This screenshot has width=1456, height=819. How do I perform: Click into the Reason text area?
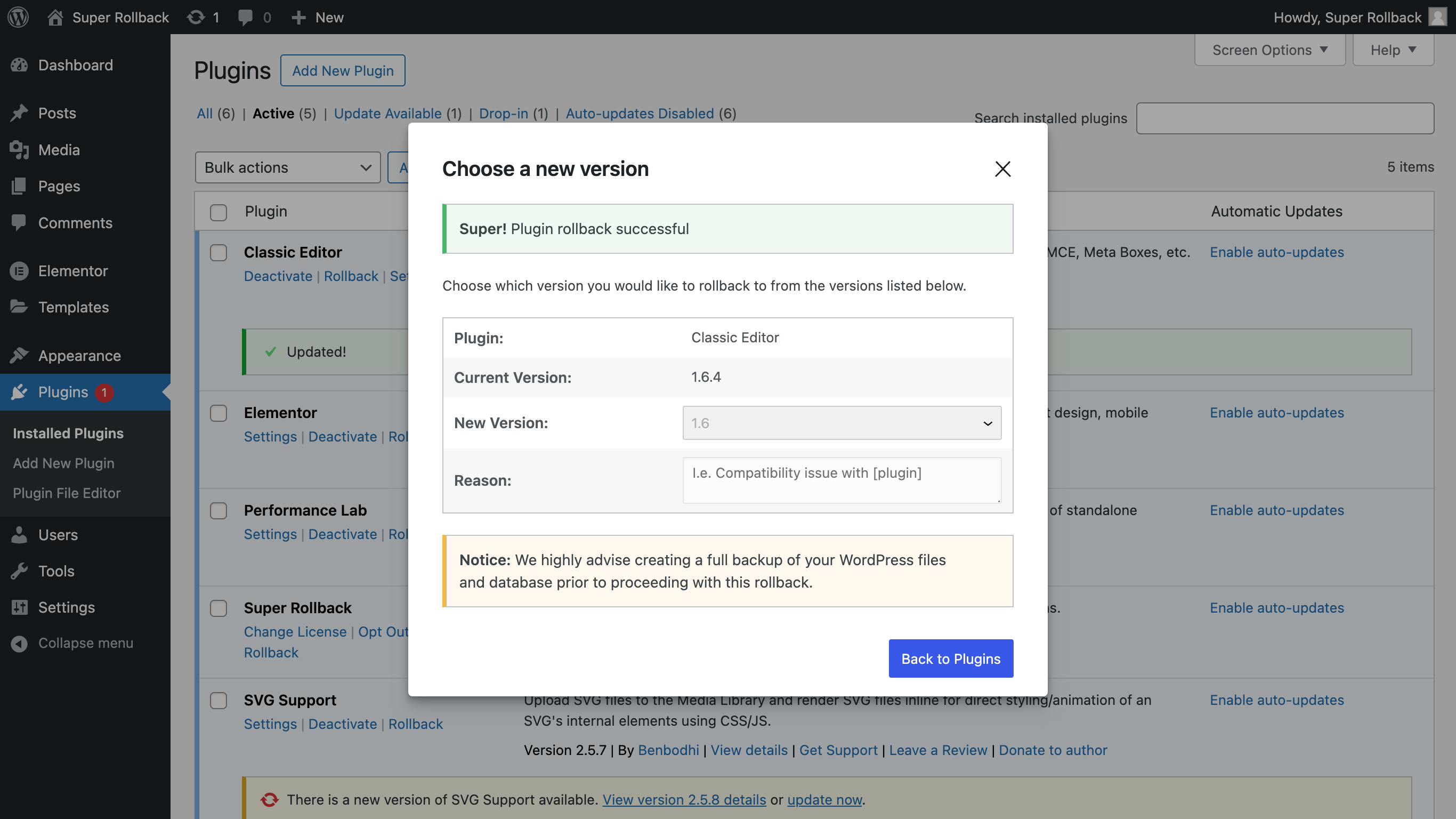click(842, 480)
